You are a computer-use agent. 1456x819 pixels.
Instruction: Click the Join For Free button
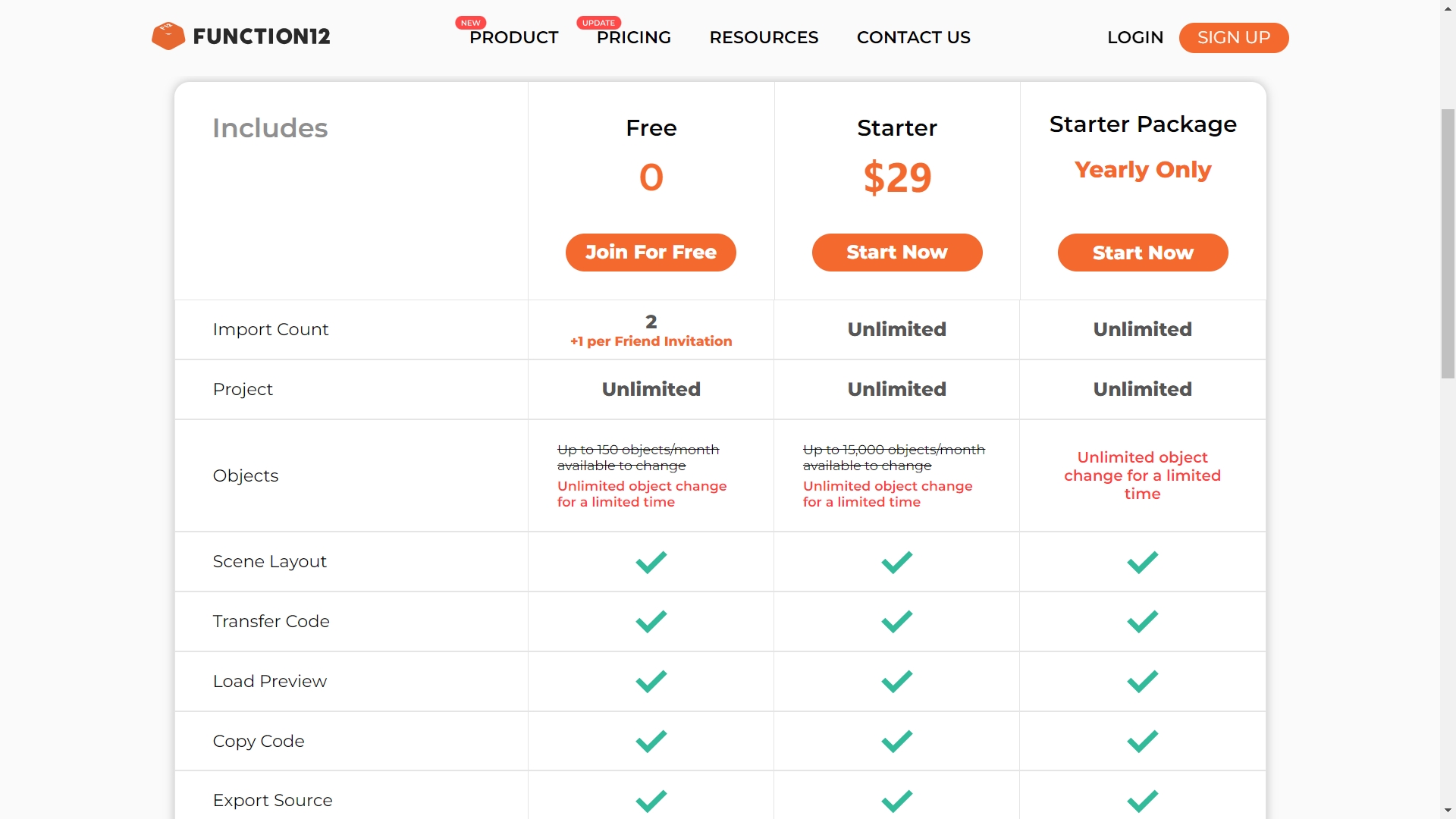tap(651, 253)
